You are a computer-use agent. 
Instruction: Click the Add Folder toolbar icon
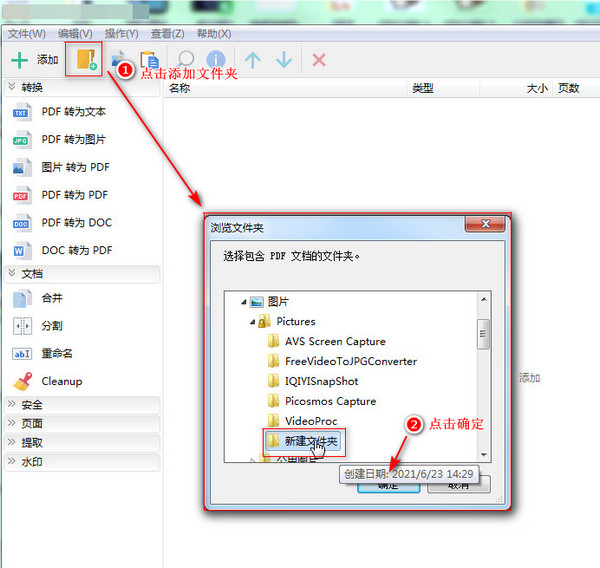[86, 59]
